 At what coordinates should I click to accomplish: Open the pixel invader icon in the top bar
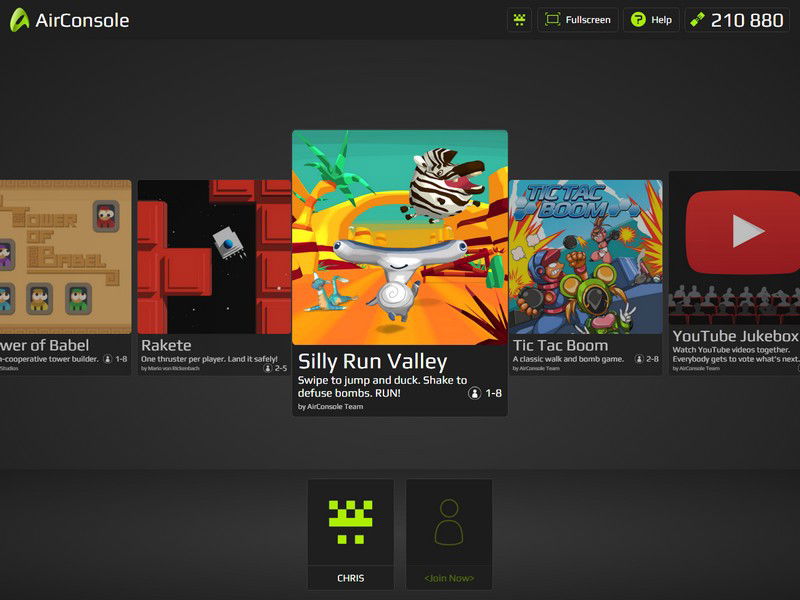point(519,20)
